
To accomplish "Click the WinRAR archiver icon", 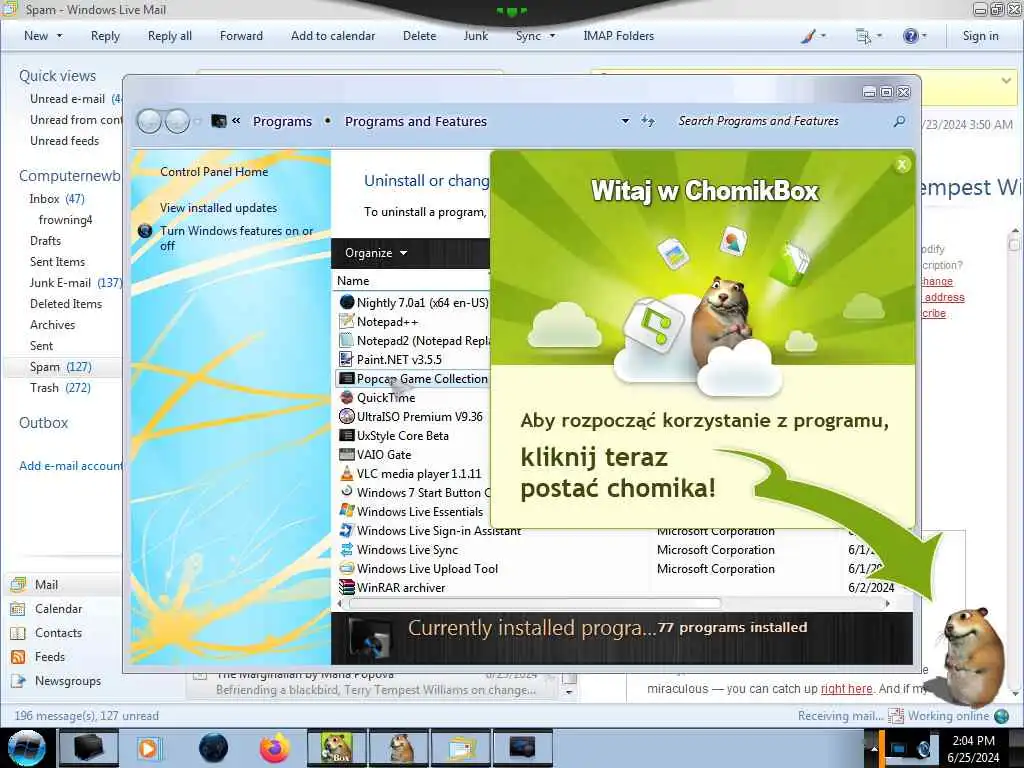I will 347,587.
